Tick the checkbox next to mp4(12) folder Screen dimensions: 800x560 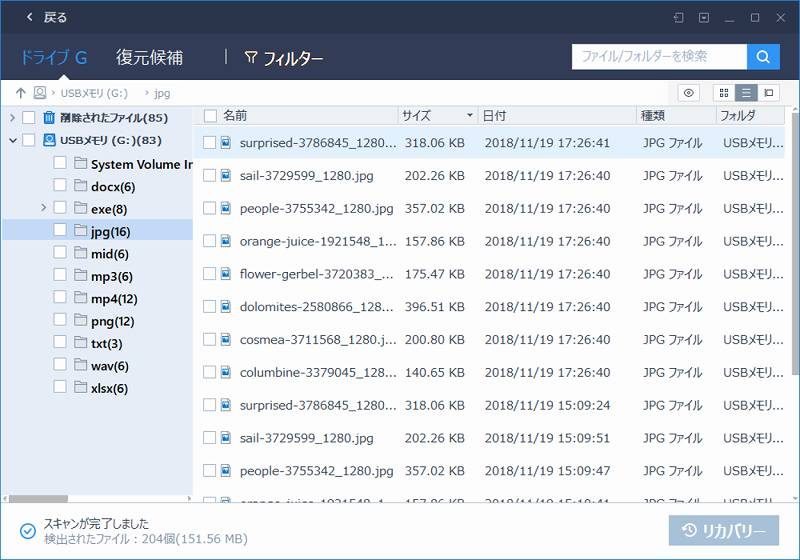60,299
